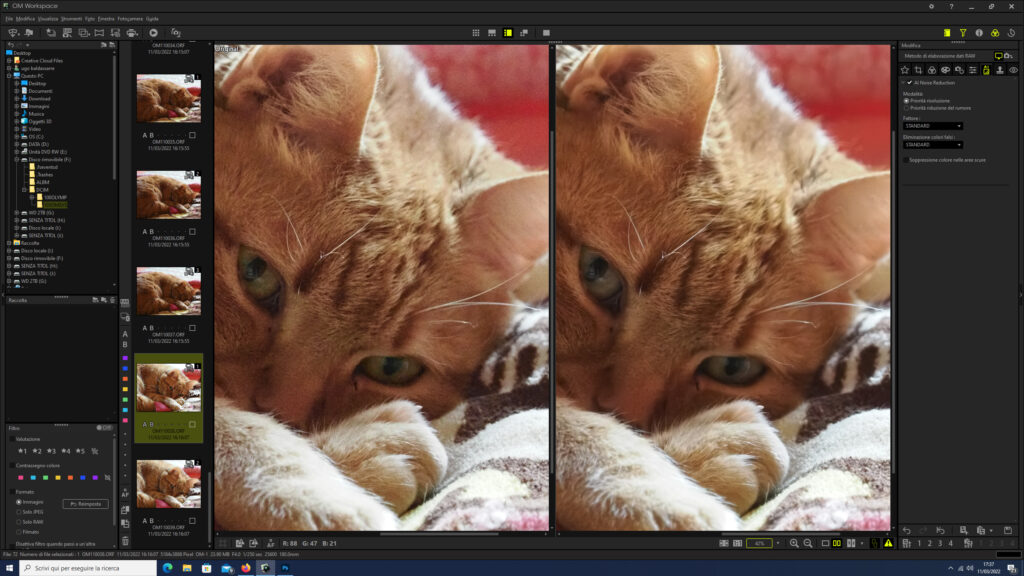Open the Eliminazione colori falsi dropdown

[x=933, y=145]
